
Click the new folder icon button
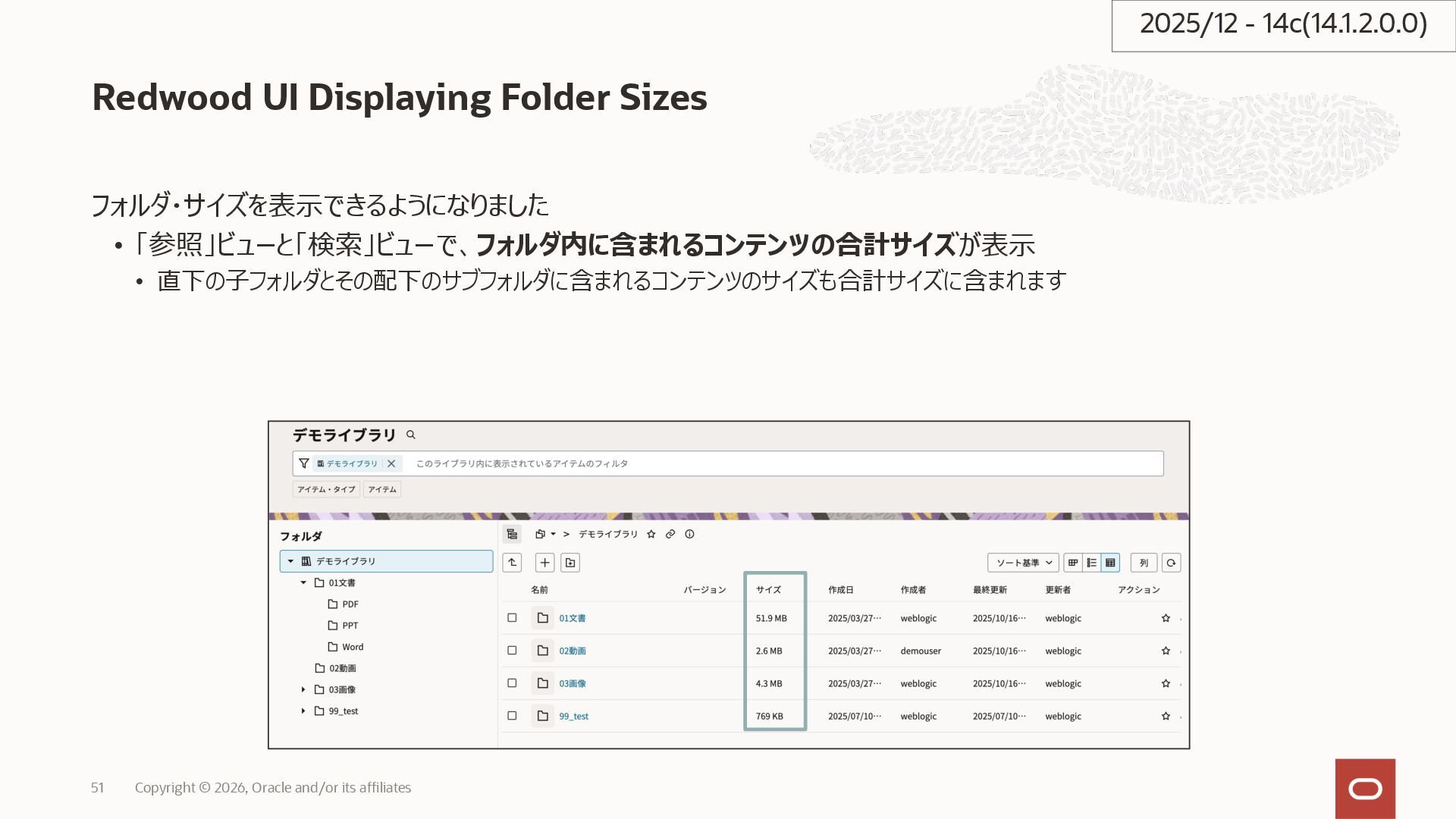[570, 562]
